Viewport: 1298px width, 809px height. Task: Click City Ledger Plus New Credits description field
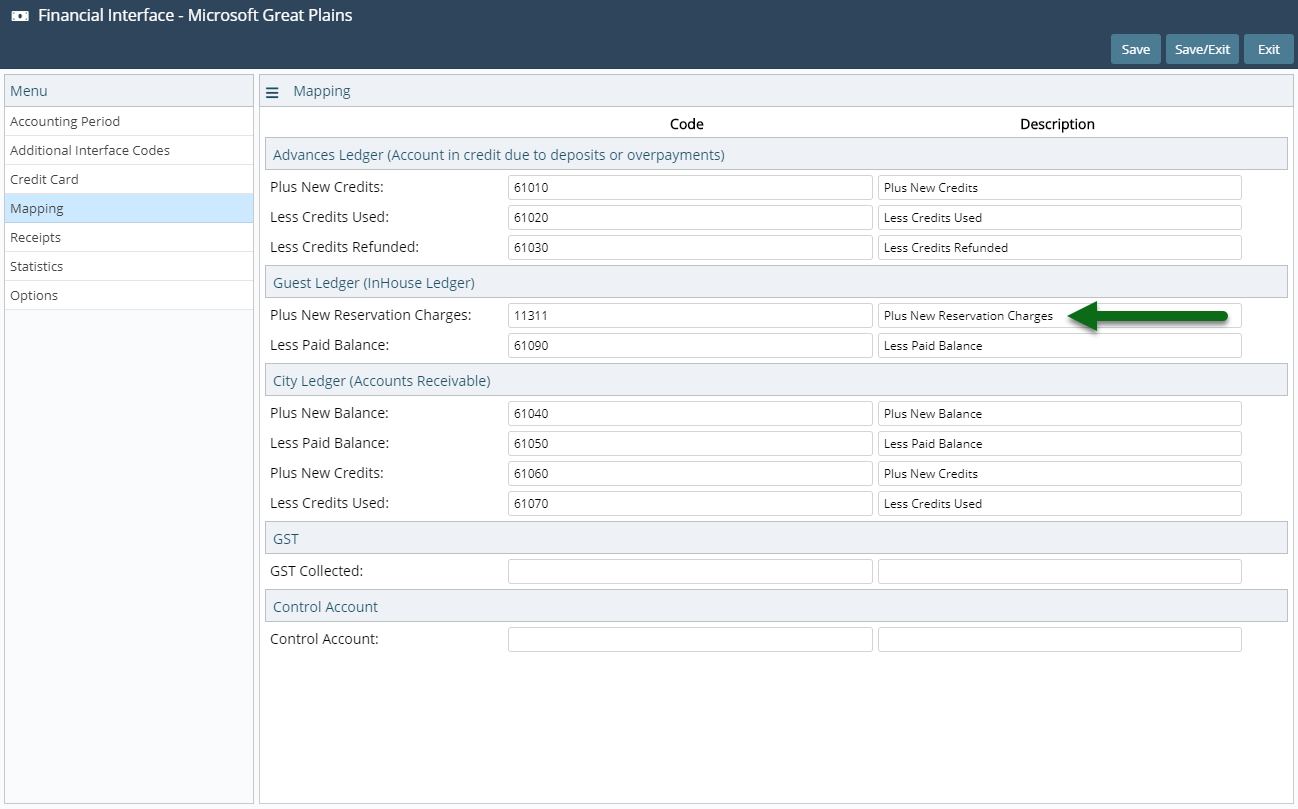tap(1060, 474)
